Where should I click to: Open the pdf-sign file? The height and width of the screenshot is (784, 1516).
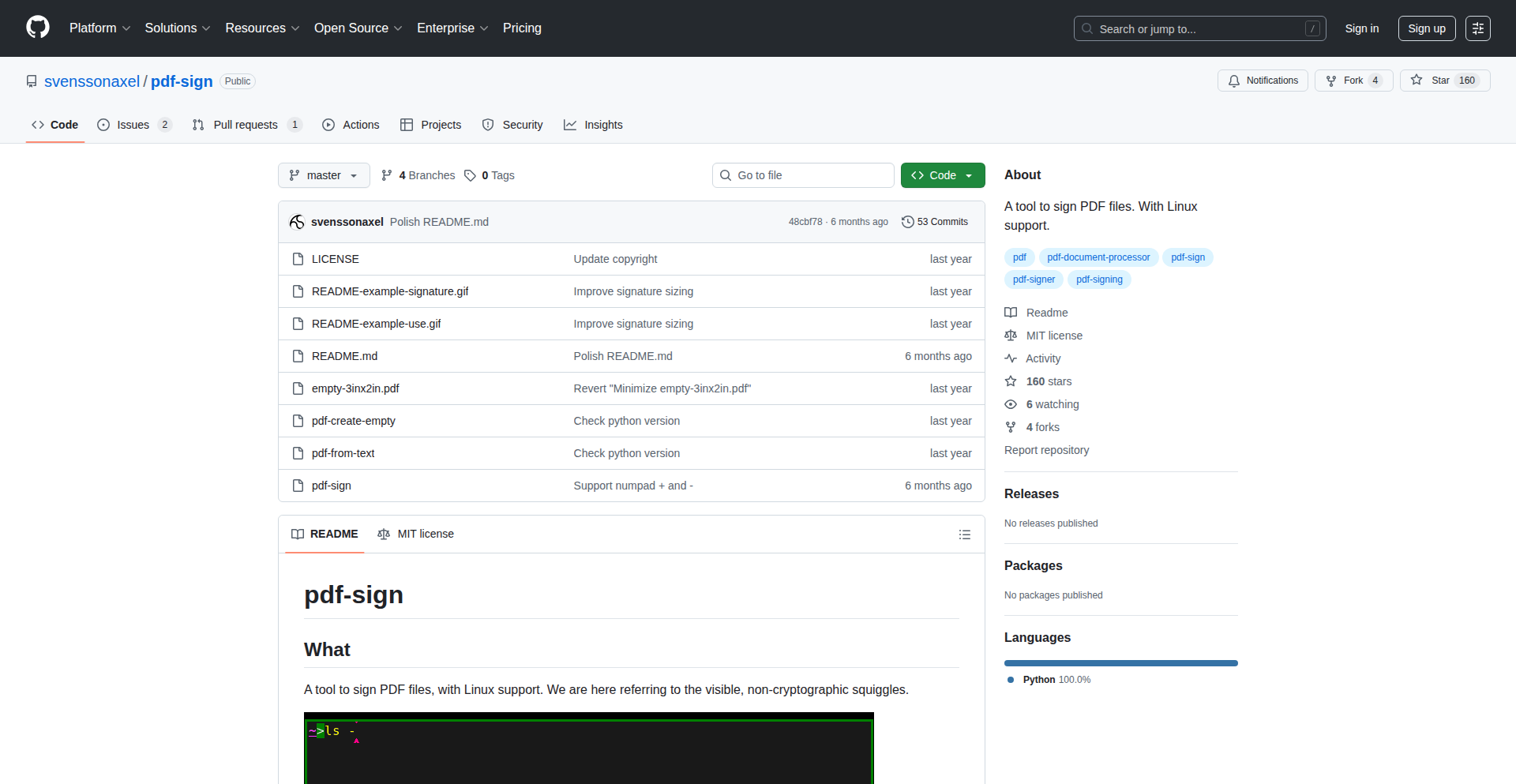[x=331, y=486]
